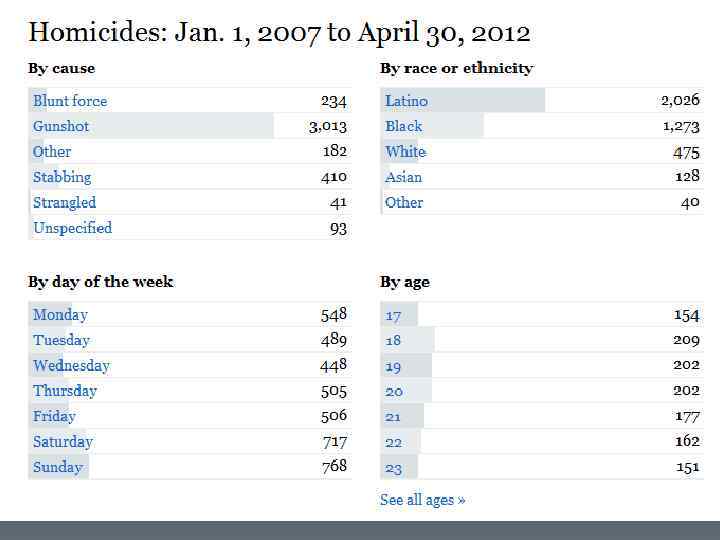Open the Latino ethnicity link
This screenshot has width=720, height=540.
pyautogui.click(x=406, y=101)
